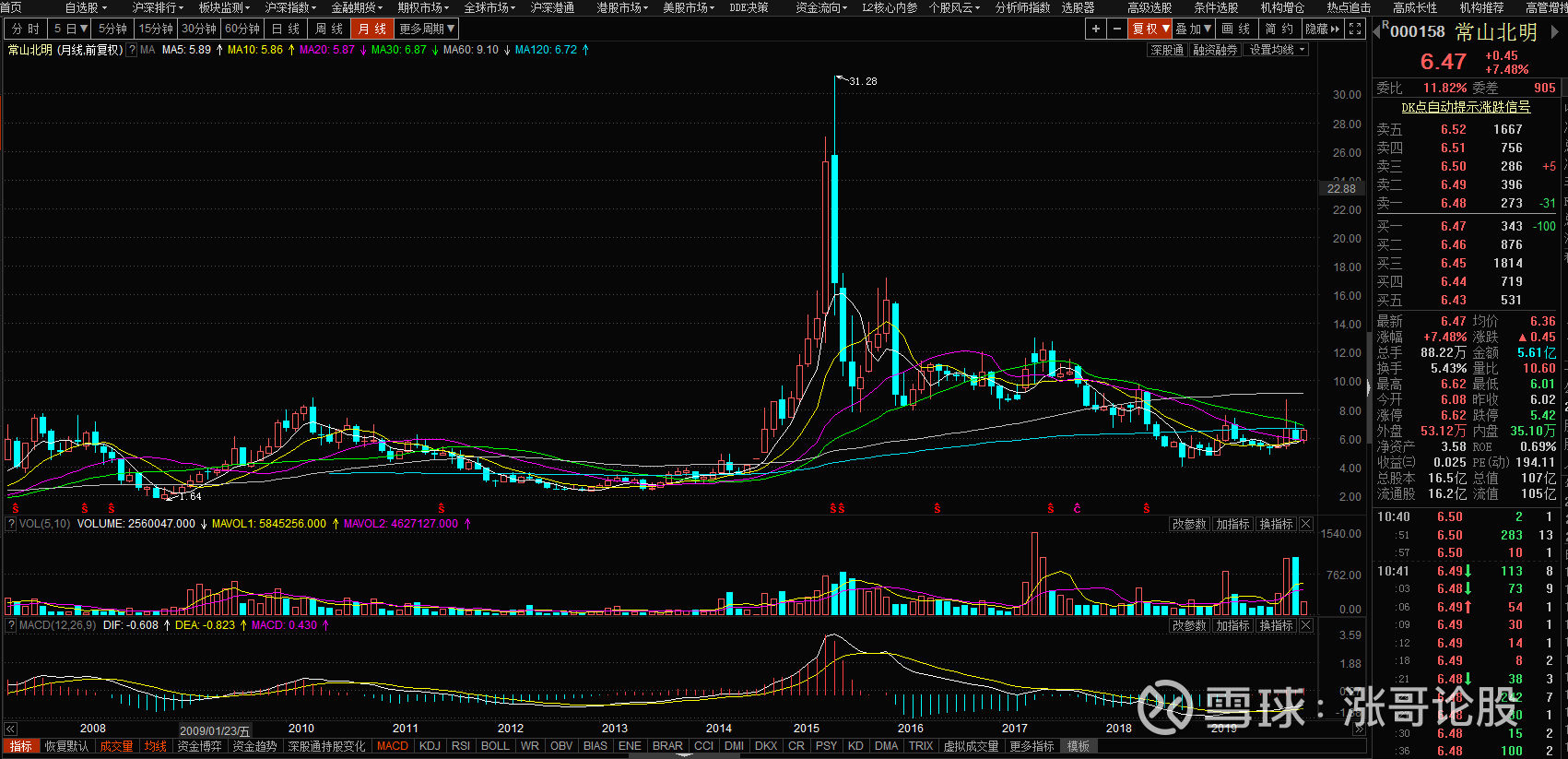Click the 画线 drawing tool button
Image resolution: width=1568 pixels, height=759 pixels.
pos(1236,29)
